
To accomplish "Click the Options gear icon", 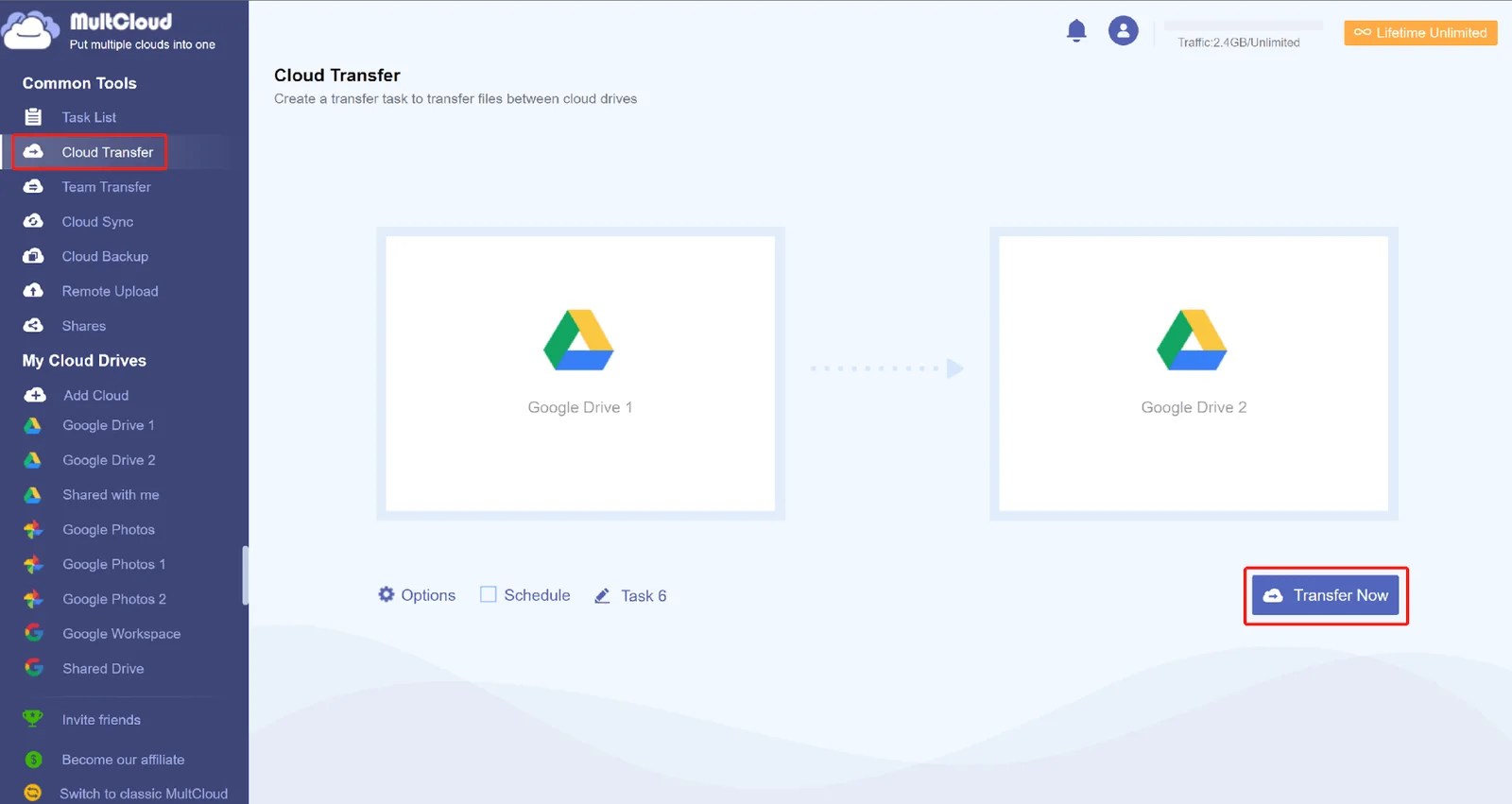I will tap(387, 594).
